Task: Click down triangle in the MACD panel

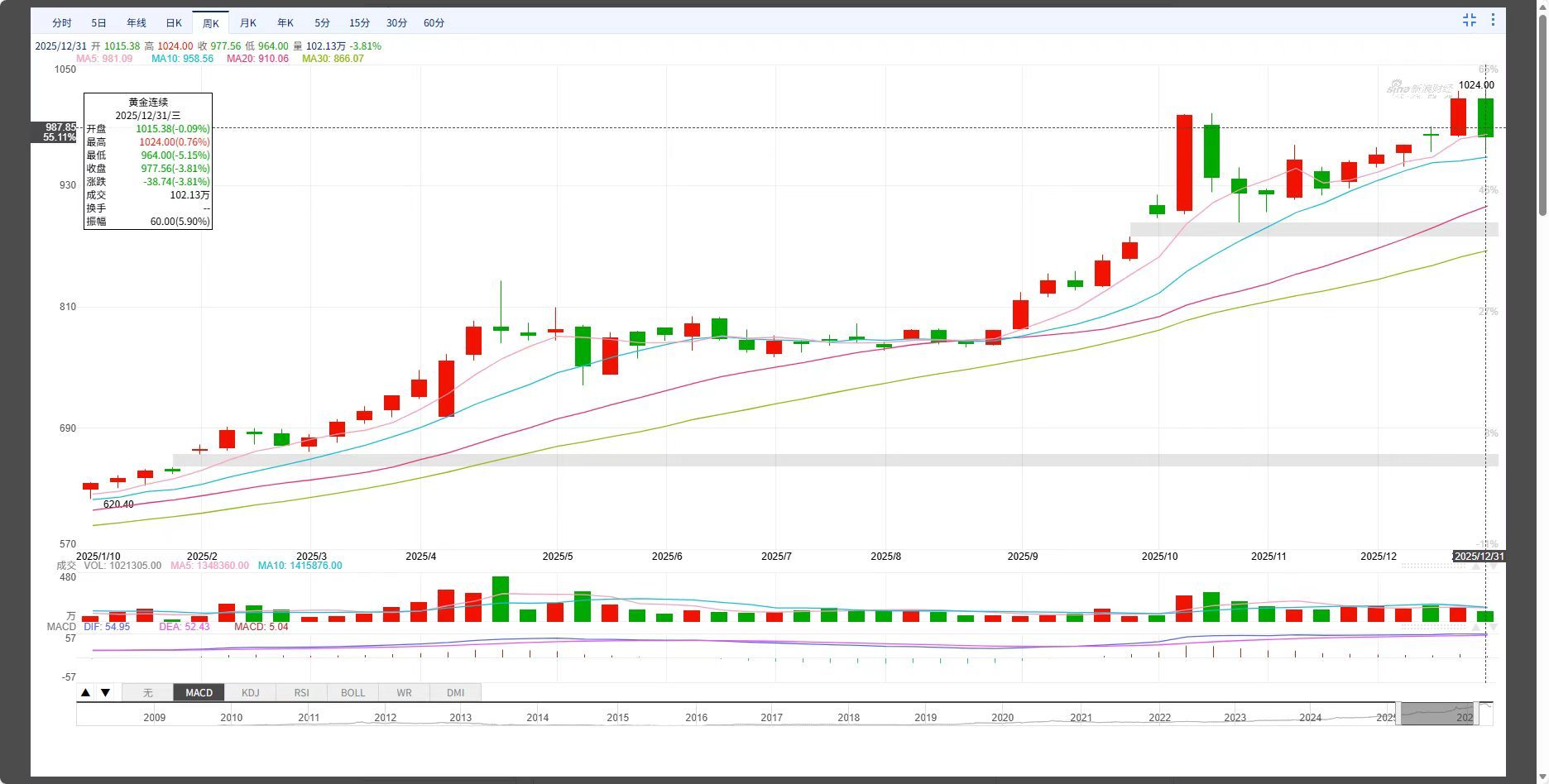Action: (x=1494, y=628)
